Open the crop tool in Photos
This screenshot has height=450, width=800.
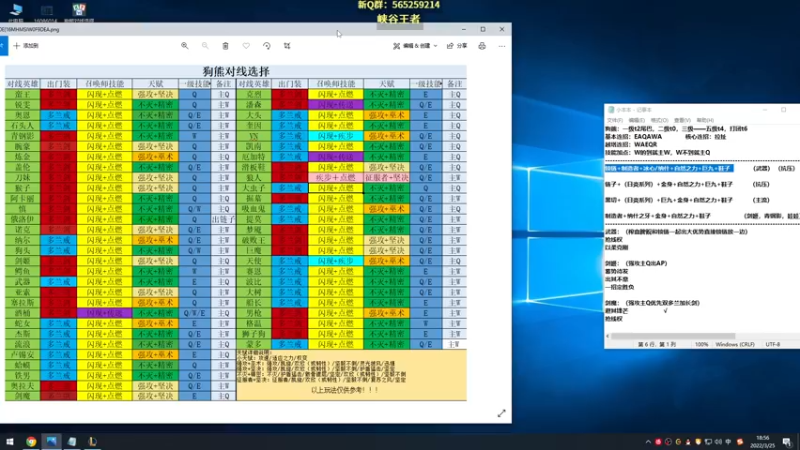[x=287, y=46]
